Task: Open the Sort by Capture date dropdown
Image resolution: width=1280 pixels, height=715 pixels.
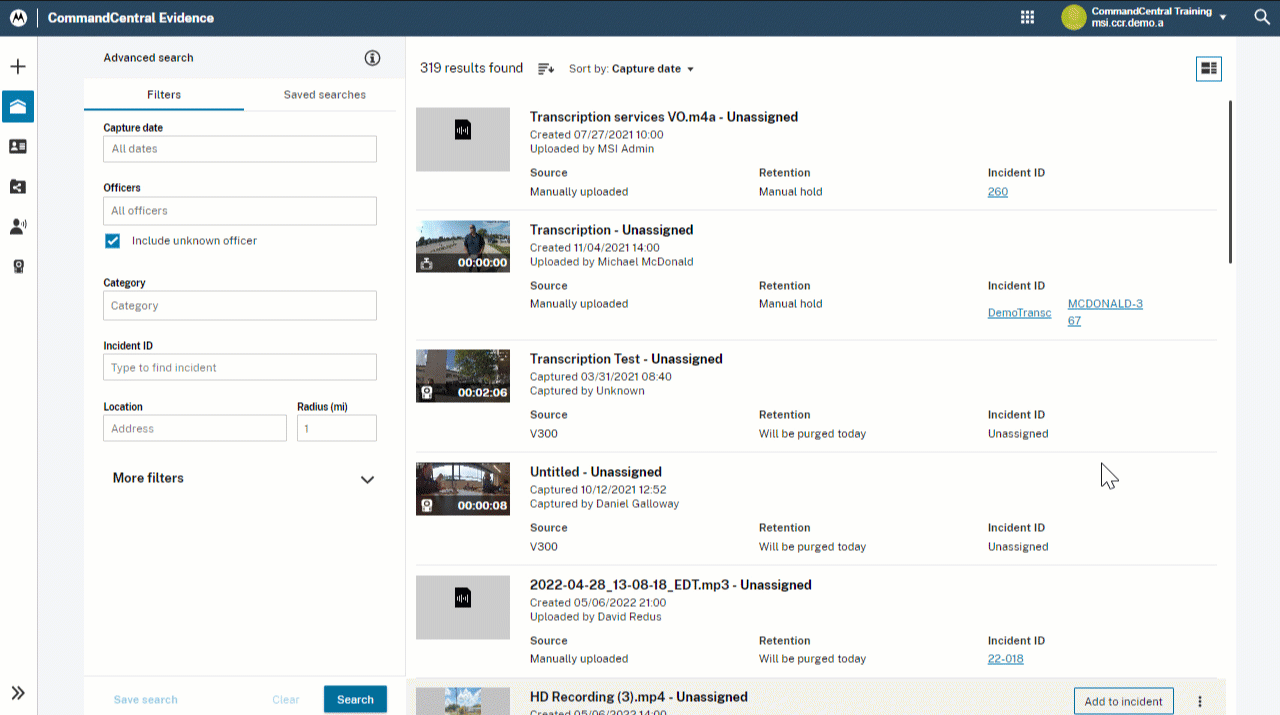Action: coord(632,69)
